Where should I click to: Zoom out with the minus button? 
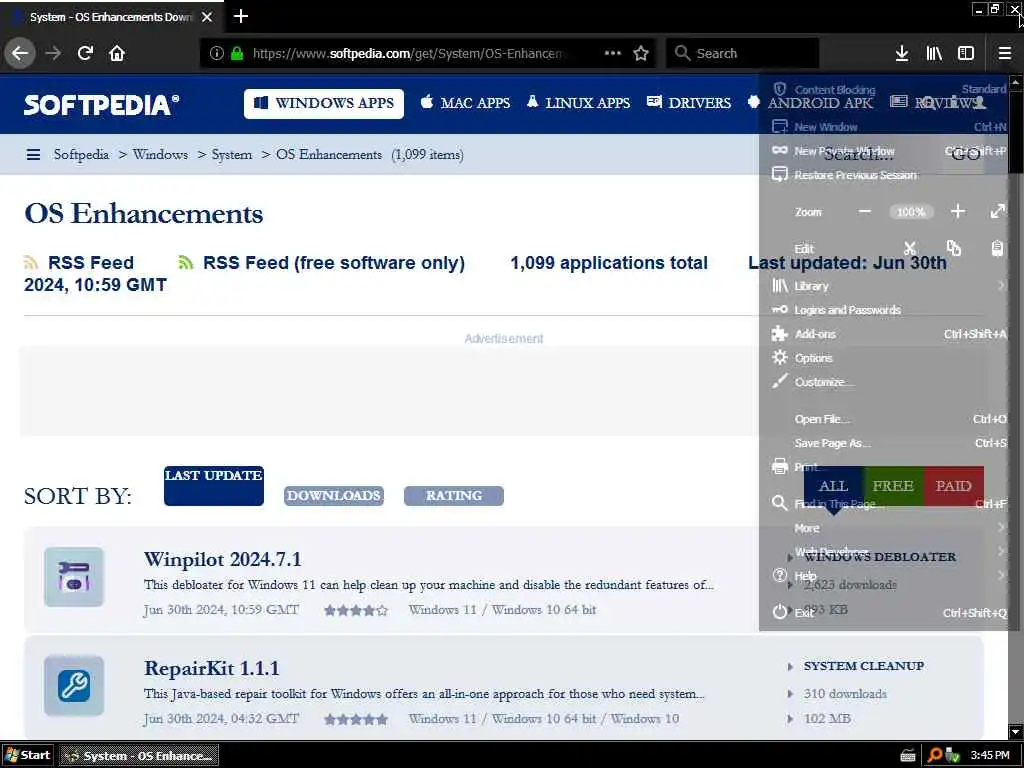(x=865, y=212)
